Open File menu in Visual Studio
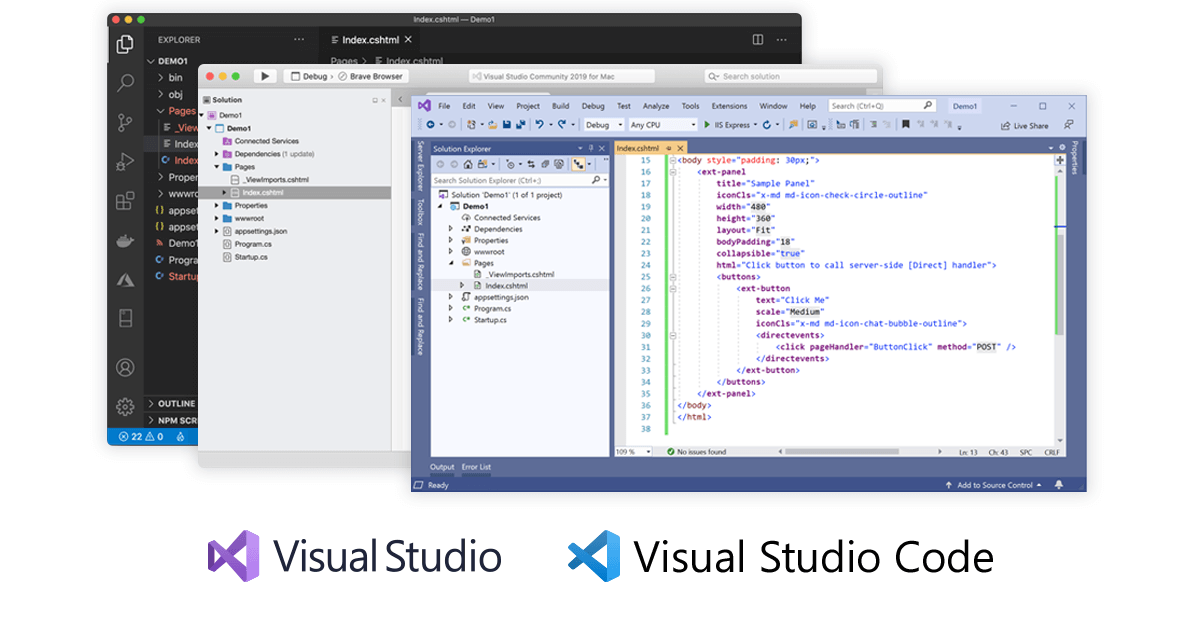The image size is (1200, 628). pos(444,105)
